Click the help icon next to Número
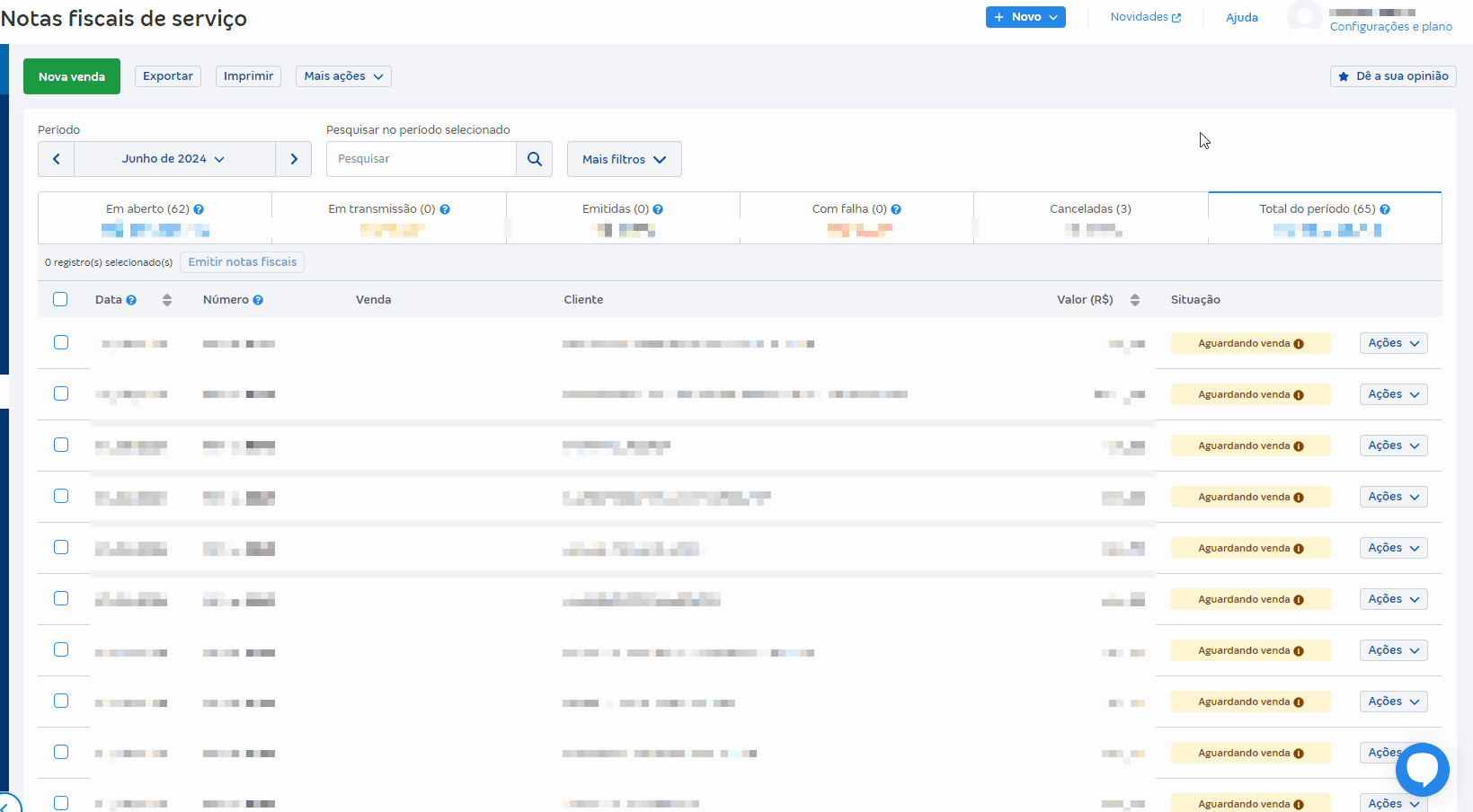 click(x=258, y=300)
